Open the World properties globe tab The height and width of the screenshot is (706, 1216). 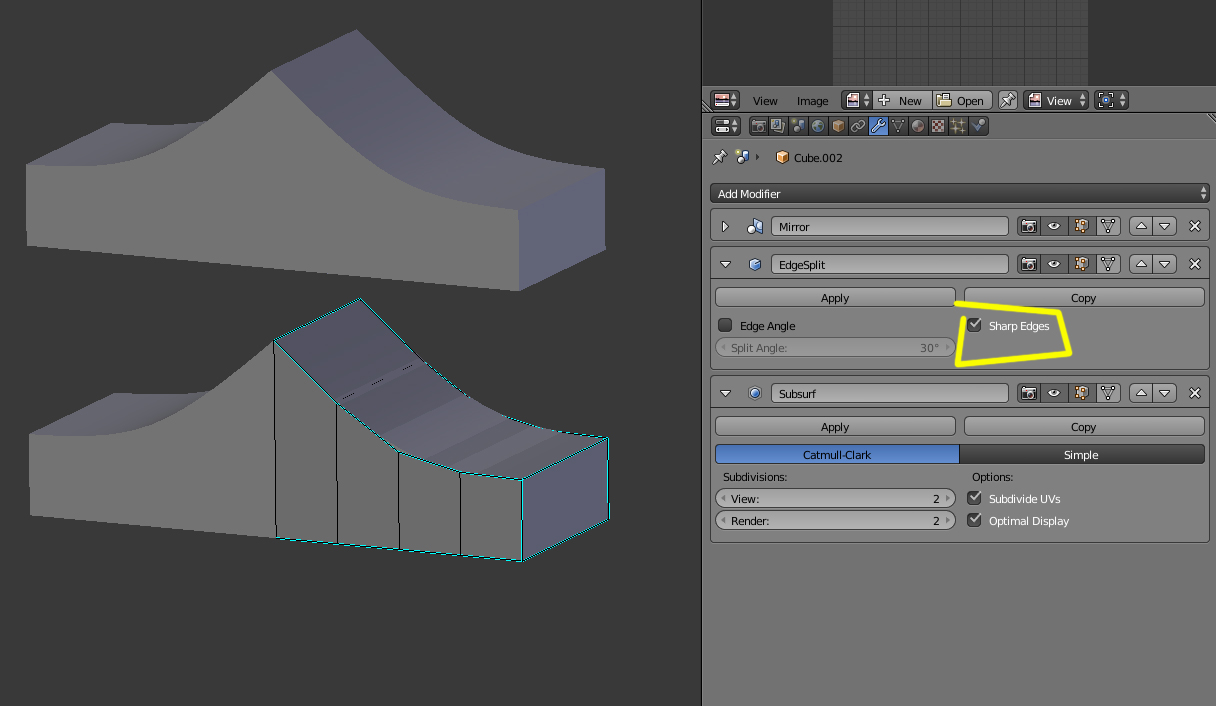[818, 126]
